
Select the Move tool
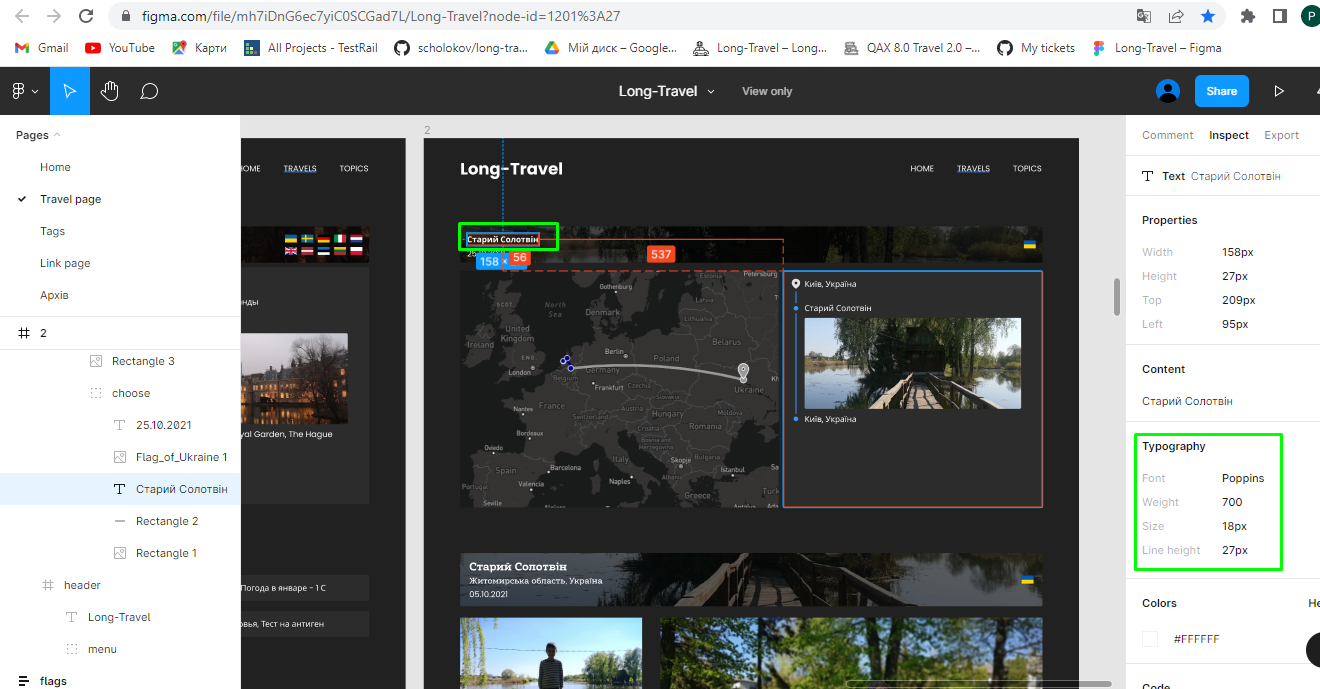(69, 91)
